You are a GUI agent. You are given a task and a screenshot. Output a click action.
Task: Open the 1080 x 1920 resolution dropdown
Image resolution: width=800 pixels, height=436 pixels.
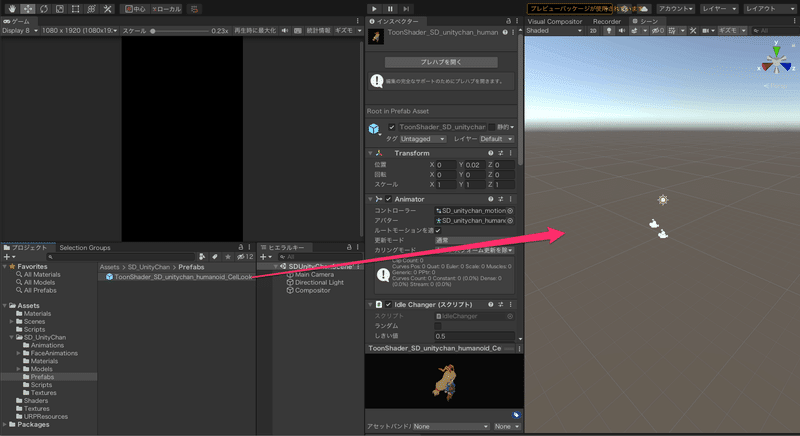79,31
